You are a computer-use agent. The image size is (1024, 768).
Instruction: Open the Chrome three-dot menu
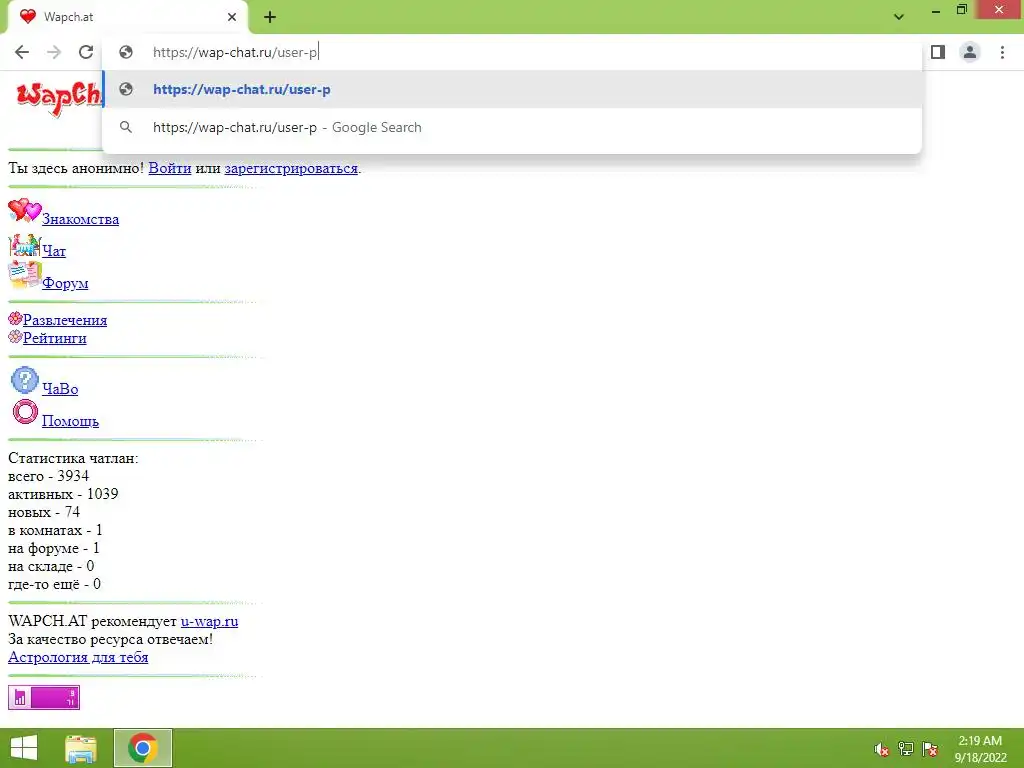[1002, 52]
